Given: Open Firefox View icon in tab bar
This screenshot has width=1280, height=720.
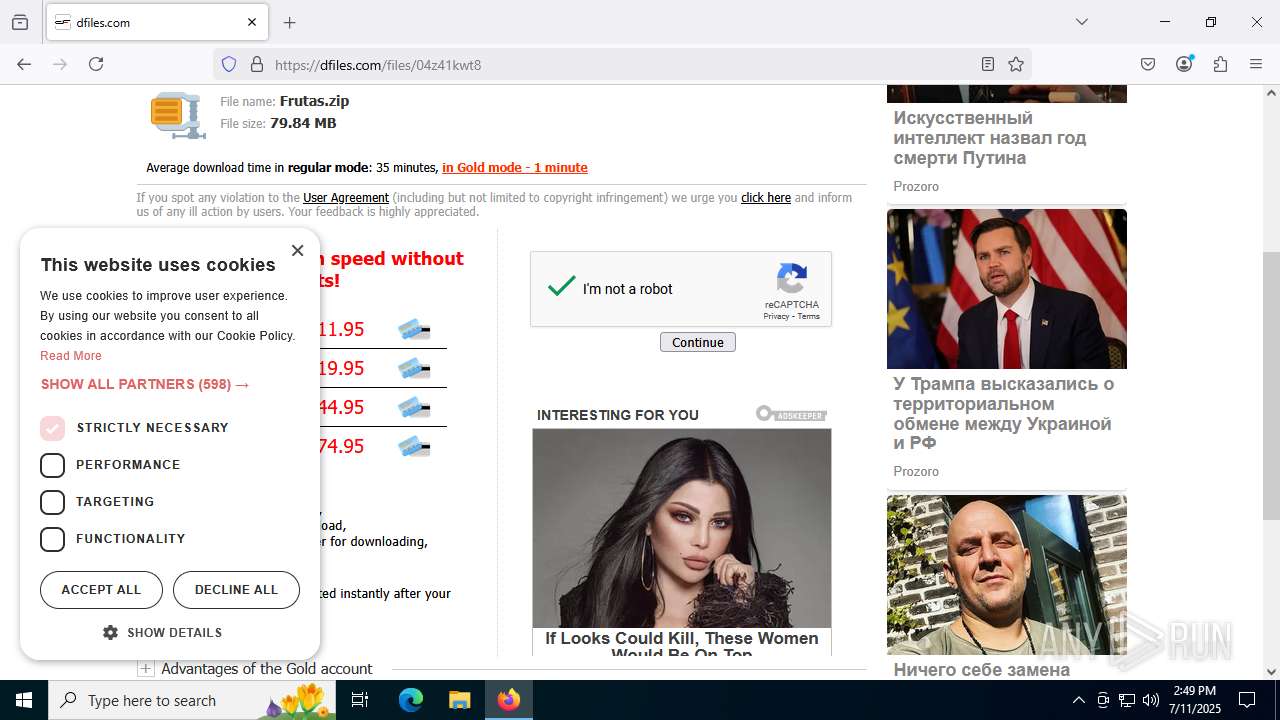Looking at the screenshot, I should click(20, 22).
